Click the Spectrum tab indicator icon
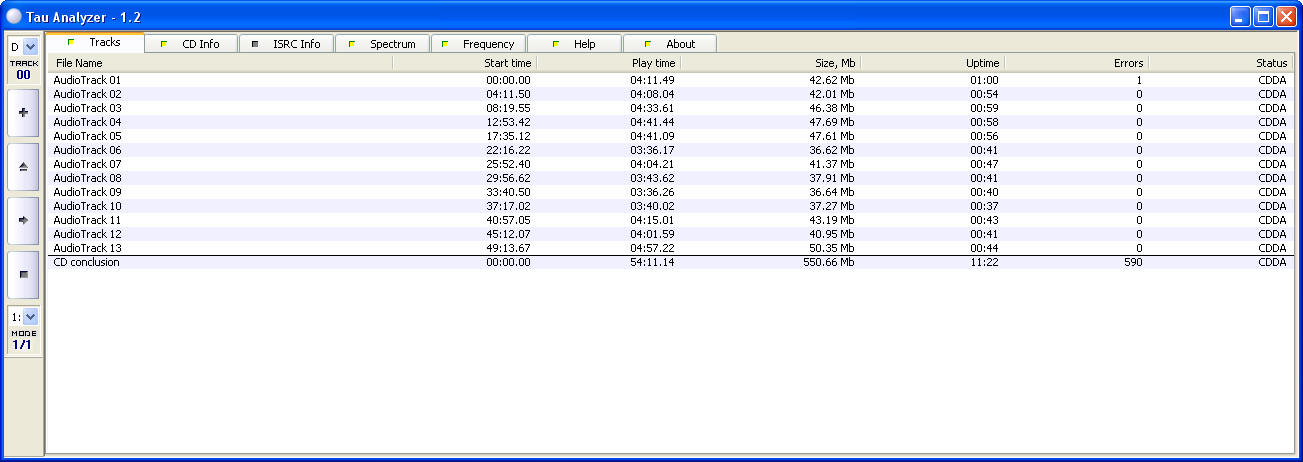 (x=351, y=44)
